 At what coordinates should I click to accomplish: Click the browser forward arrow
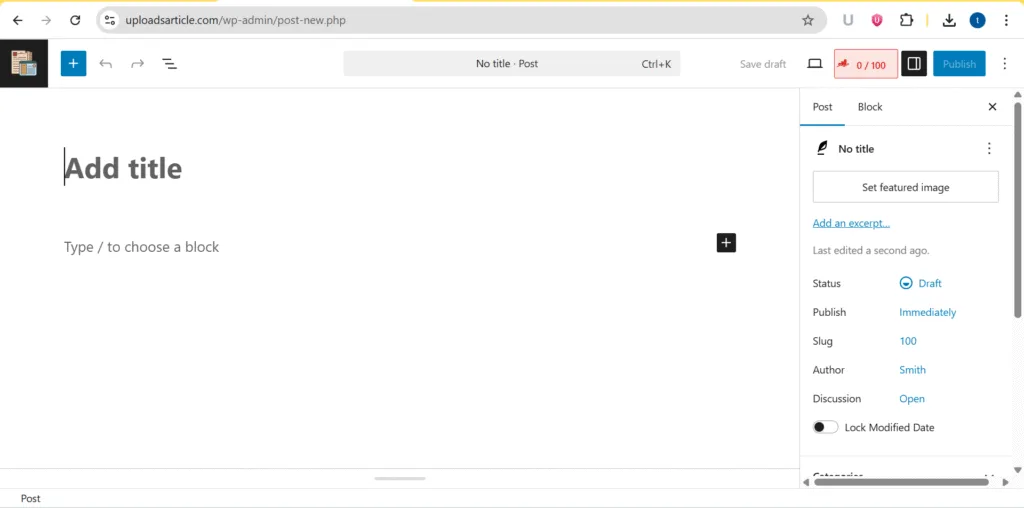point(46,20)
